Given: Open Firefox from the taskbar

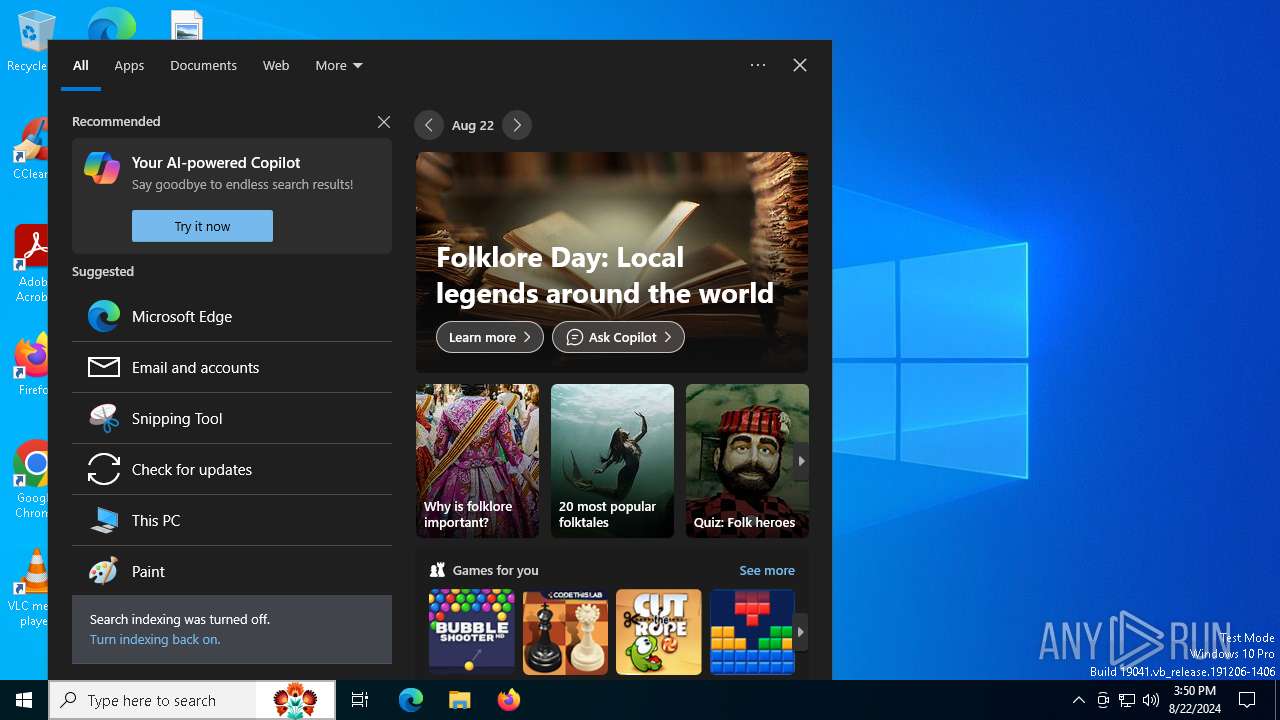Looking at the screenshot, I should [509, 700].
